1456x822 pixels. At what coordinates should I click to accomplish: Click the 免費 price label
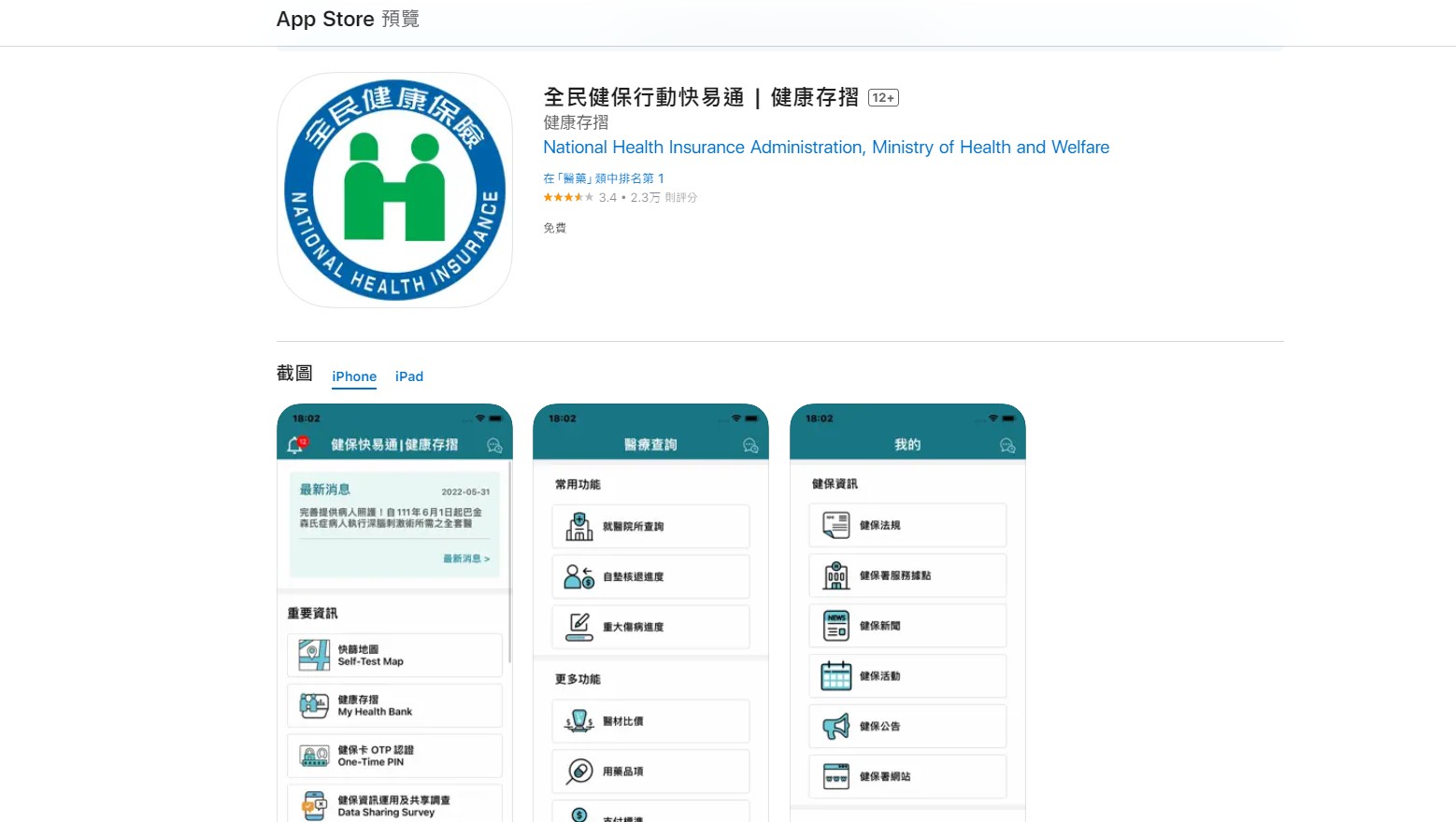[555, 228]
